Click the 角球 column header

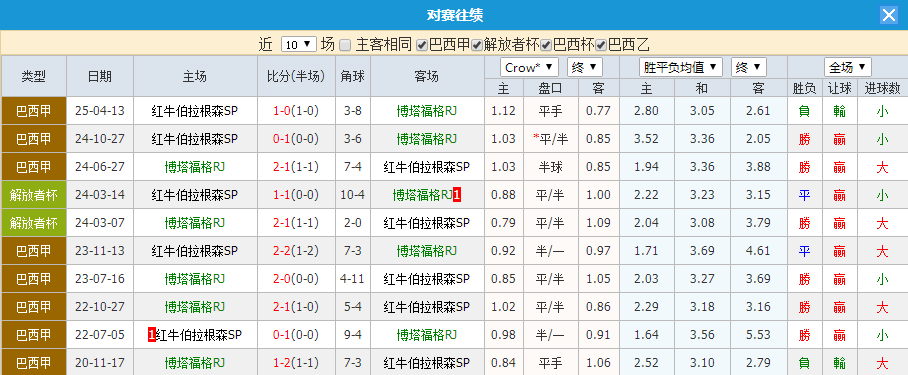(x=353, y=76)
